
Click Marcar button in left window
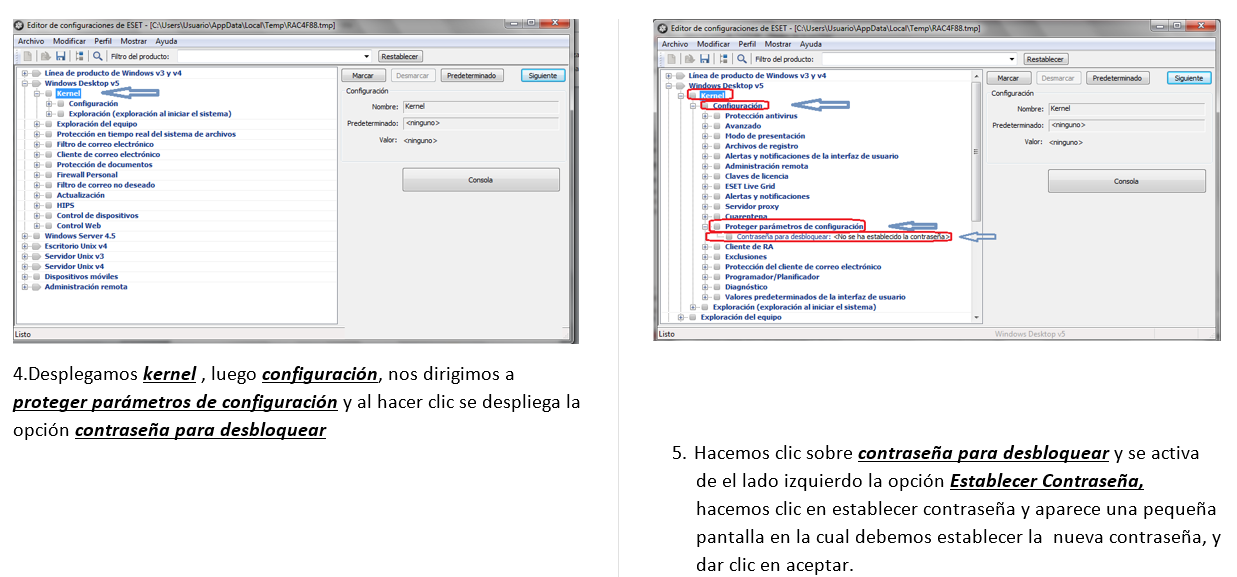pyautogui.click(x=363, y=75)
